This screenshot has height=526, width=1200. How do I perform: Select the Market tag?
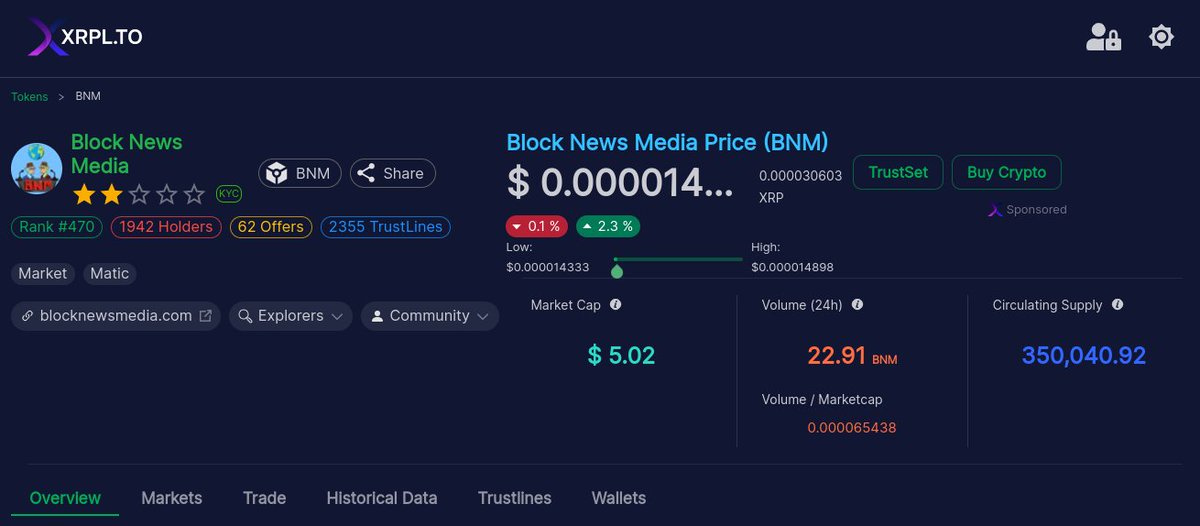tap(43, 273)
